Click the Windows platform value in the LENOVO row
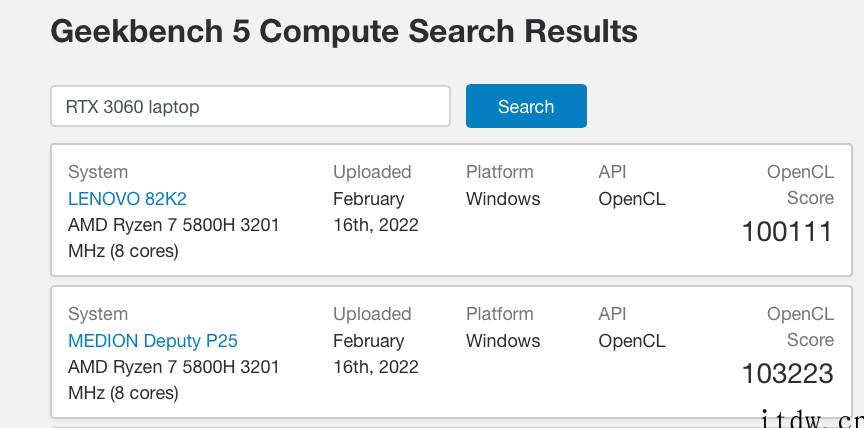 [503, 199]
